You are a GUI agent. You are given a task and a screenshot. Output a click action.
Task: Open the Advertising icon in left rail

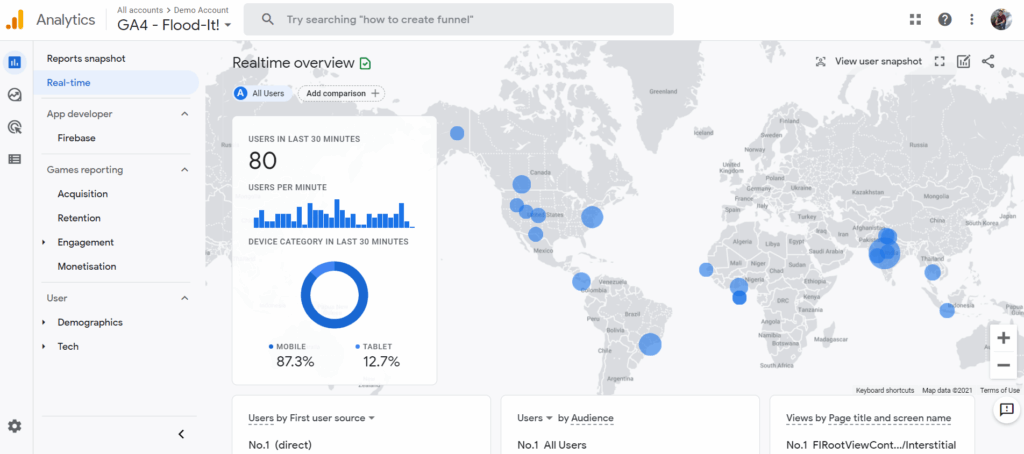click(x=15, y=127)
